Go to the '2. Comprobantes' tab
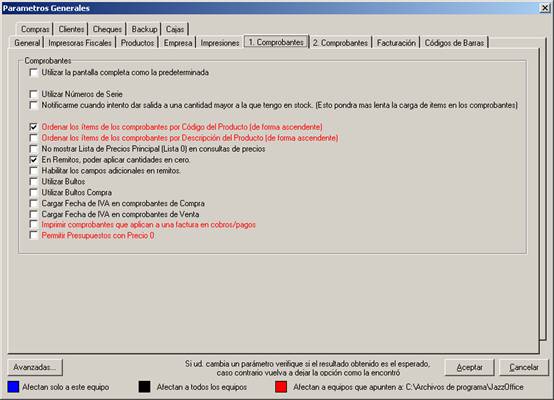 pyautogui.click(x=340, y=43)
